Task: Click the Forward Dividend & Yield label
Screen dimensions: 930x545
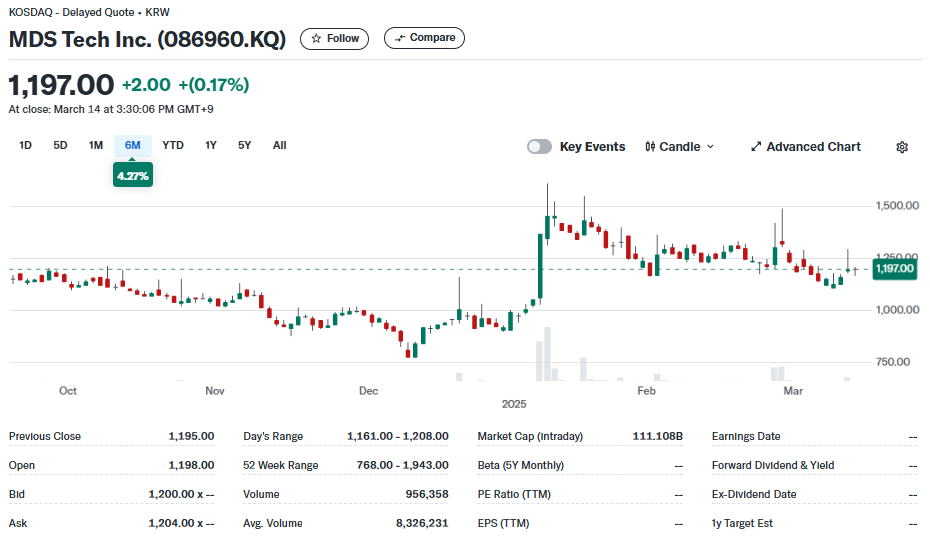Action: point(773,465)
